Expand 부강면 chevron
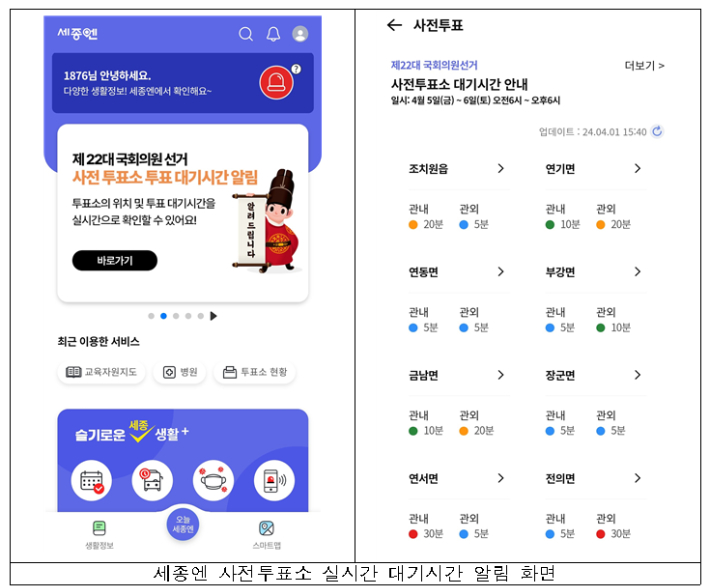The height and width of the screenshot is (588, 710). [x=638, y=272]
